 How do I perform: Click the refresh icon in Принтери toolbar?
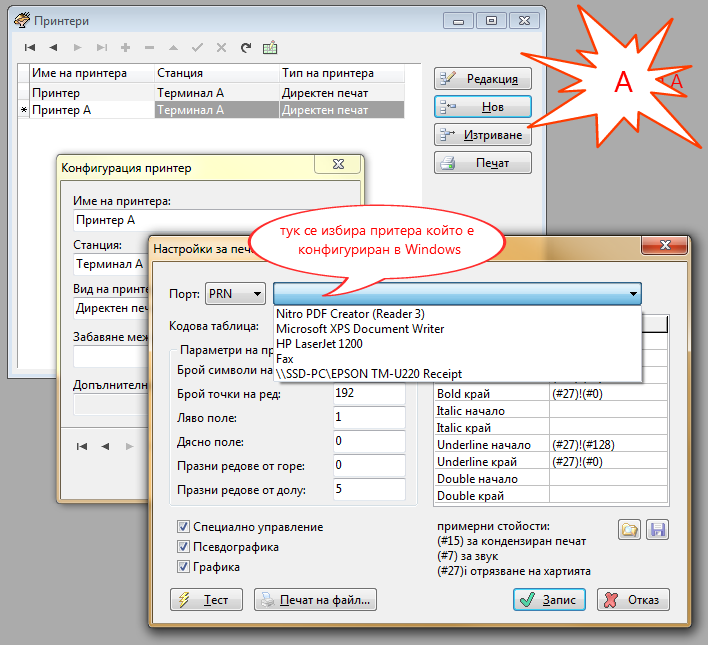coord(245,47)
